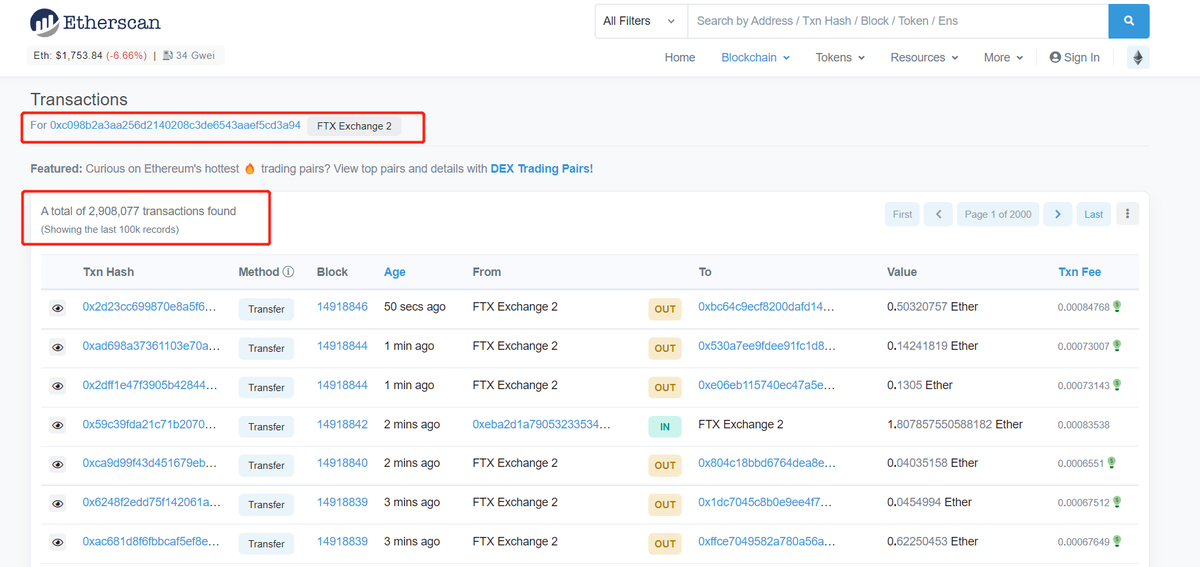The height and width of the screenshot is (567, 1200).
Task: Click the Etherscan logo
Action: pyautogui.click(x=95, y=21)
